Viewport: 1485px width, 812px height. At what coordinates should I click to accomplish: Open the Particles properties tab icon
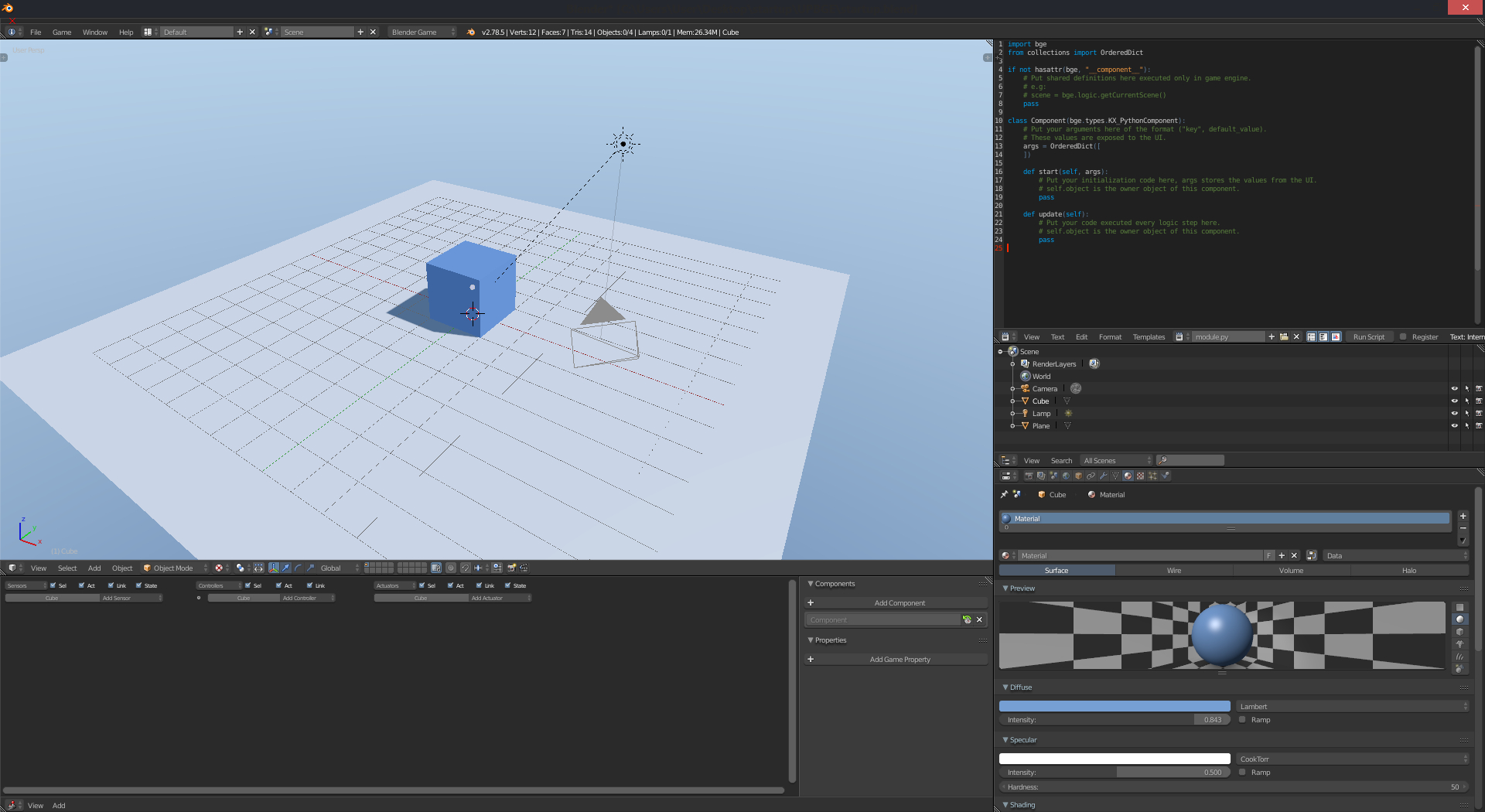coord(1152,476)
